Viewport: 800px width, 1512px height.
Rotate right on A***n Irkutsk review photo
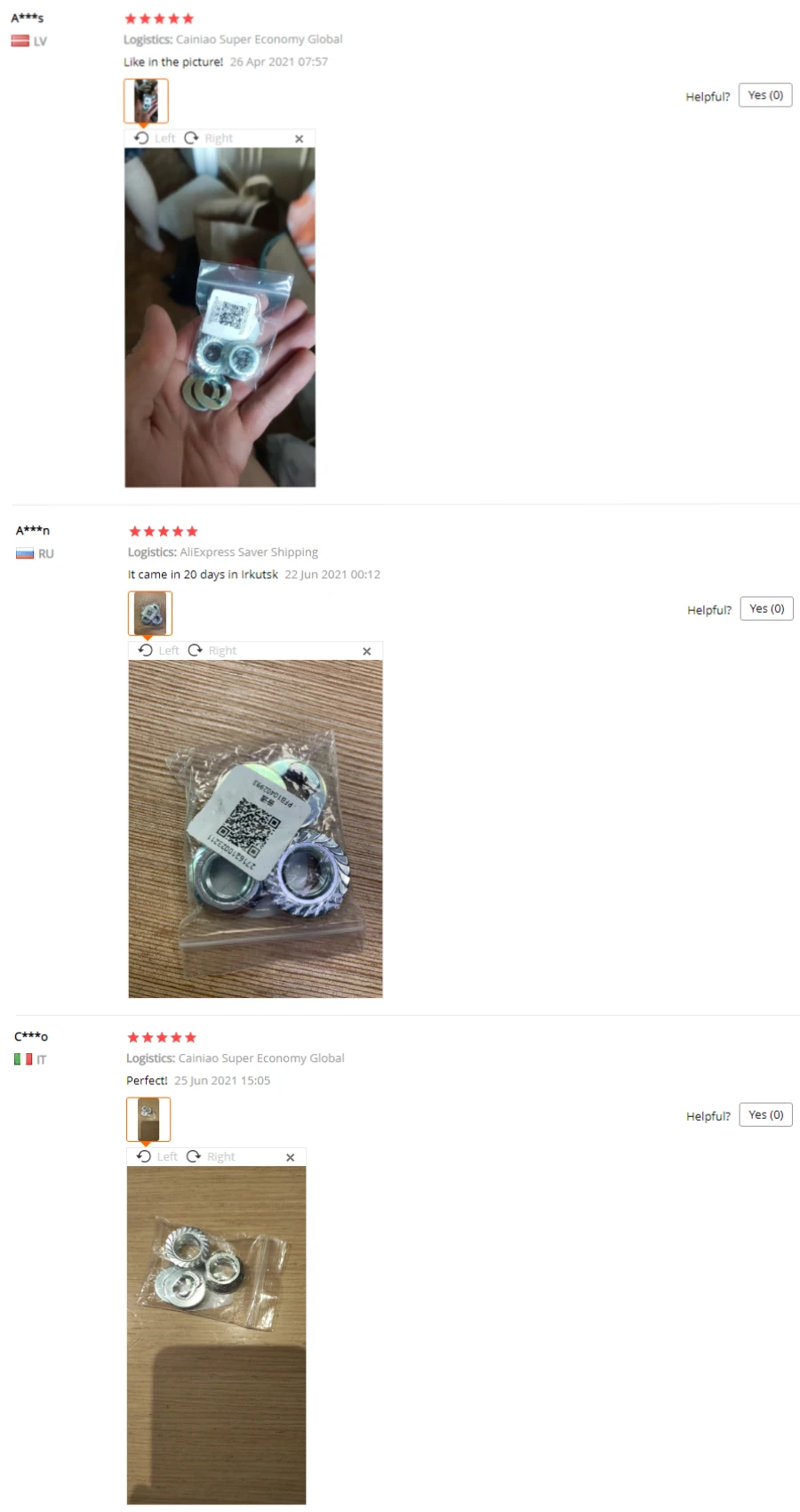coord(212,650)
